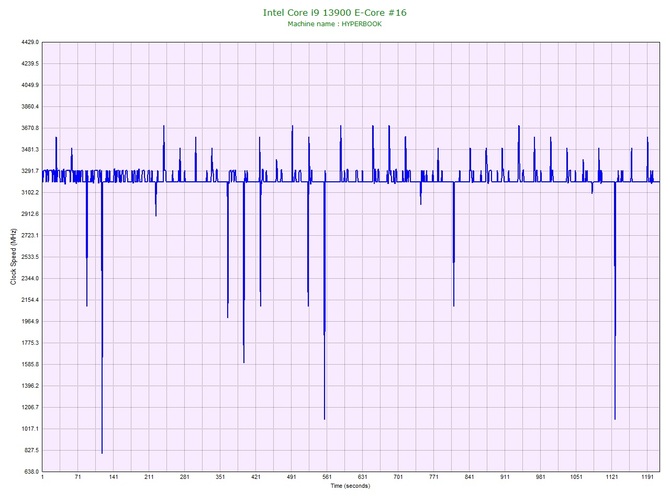
Task: Click the y-axis value "2154.4"
Action: click(x=30, y=300)
